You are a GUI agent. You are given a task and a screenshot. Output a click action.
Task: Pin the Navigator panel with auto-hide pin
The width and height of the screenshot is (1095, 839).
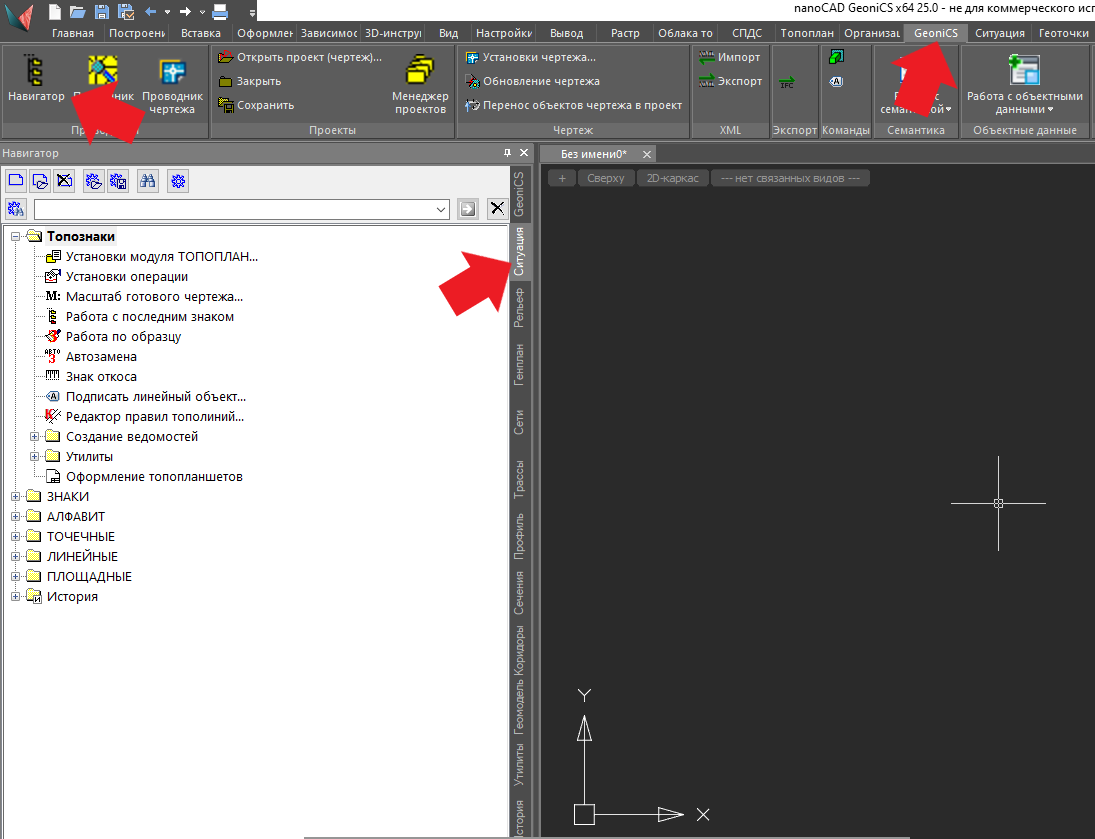pyautogui.click(x=507, y=153)
